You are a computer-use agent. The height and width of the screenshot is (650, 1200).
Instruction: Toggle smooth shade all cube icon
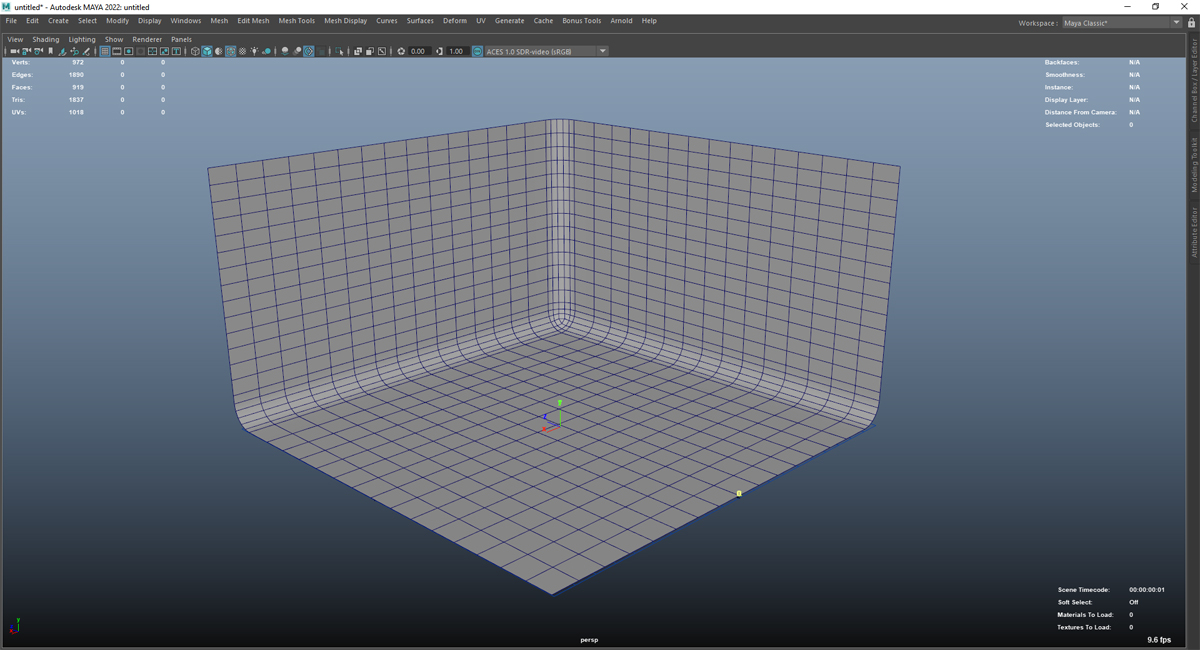207,51
